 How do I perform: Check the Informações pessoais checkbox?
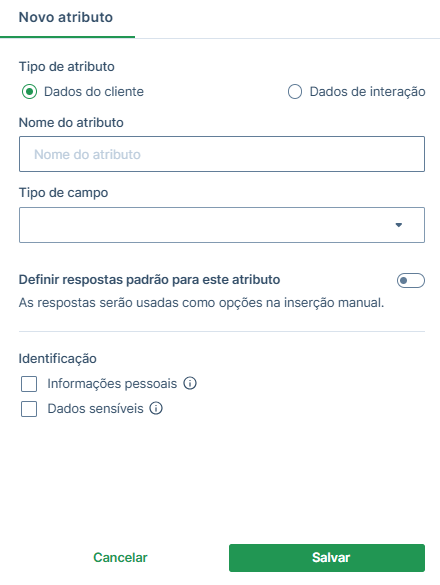29,384
